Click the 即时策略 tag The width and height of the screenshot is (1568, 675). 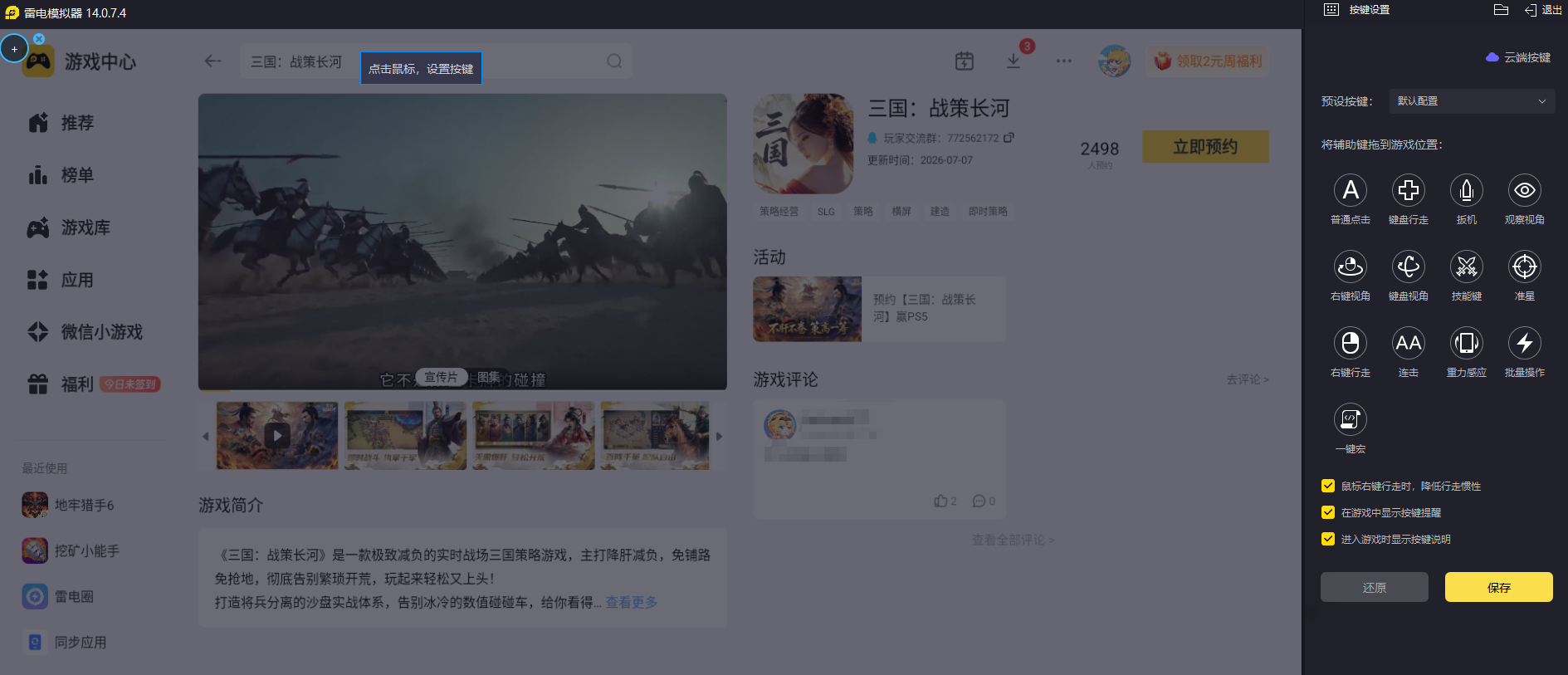[x=988, y=212]
